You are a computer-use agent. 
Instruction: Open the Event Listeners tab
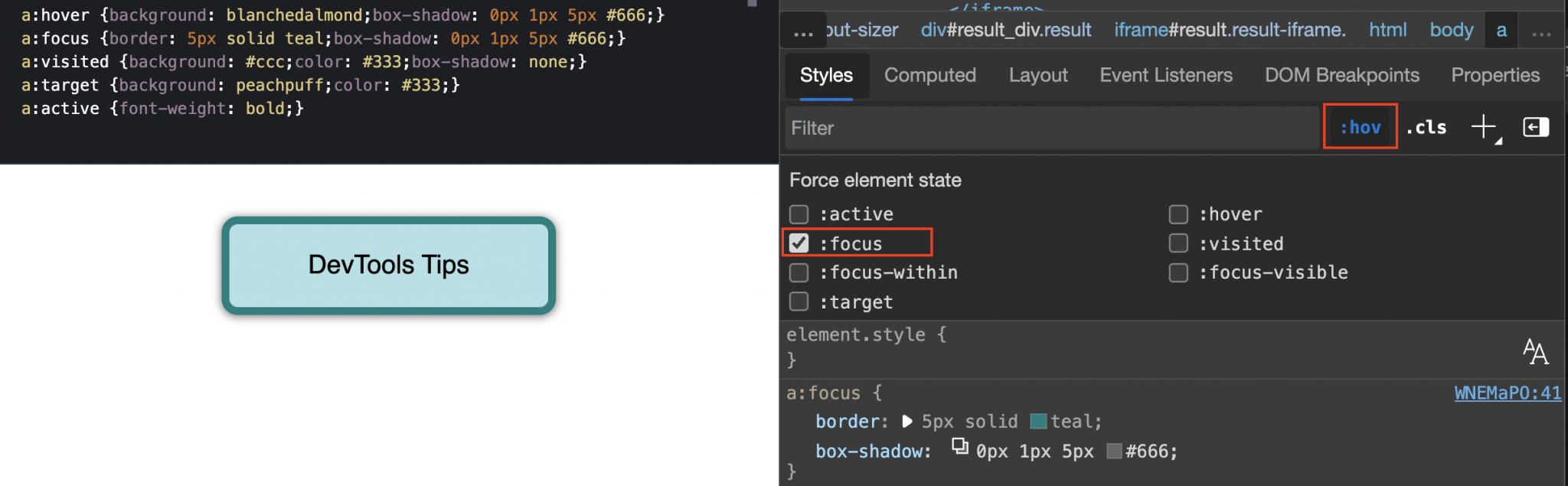pos(1165,75)
